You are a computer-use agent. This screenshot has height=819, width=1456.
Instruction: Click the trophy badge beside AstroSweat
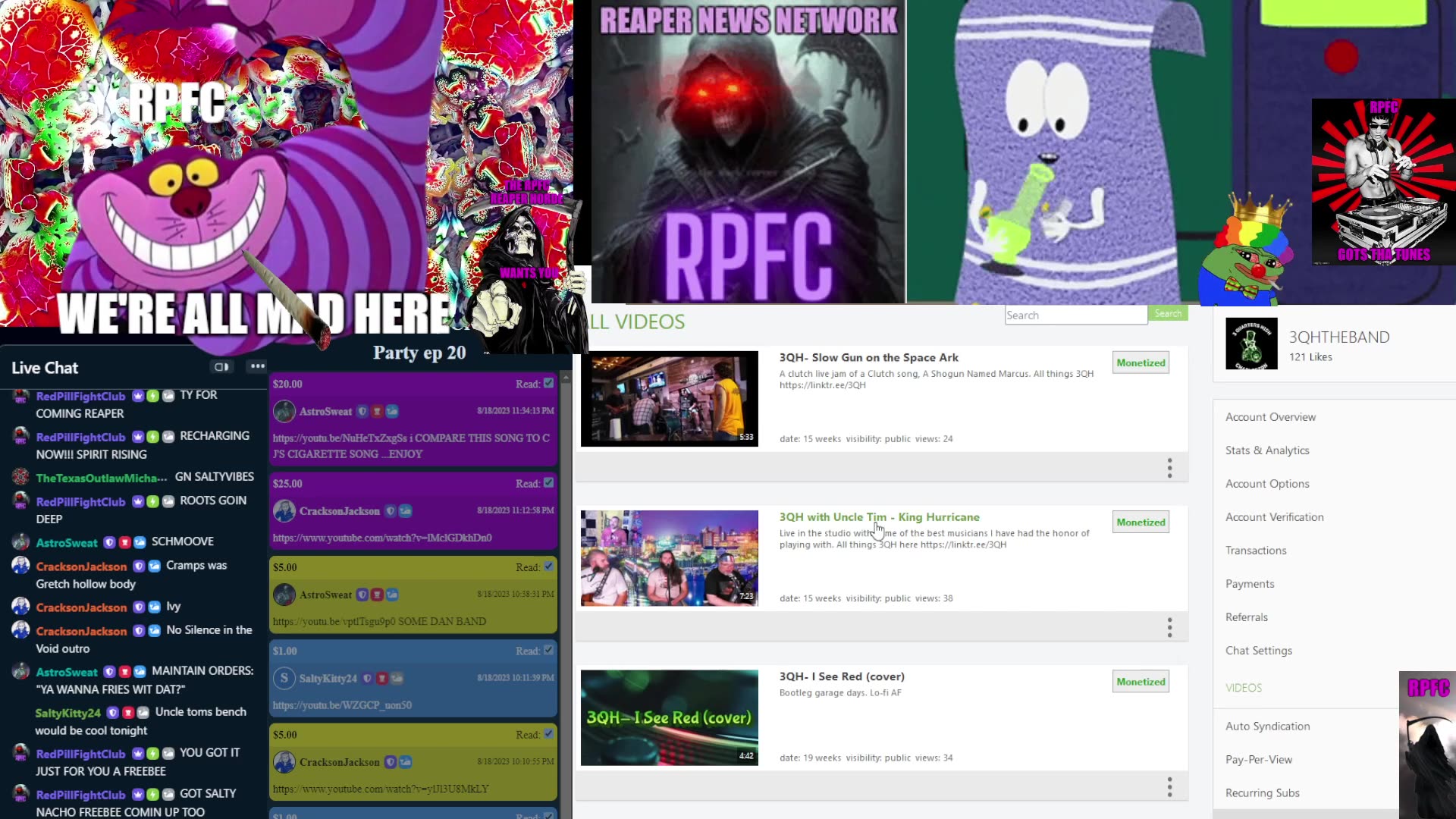[x=124, y=541]
